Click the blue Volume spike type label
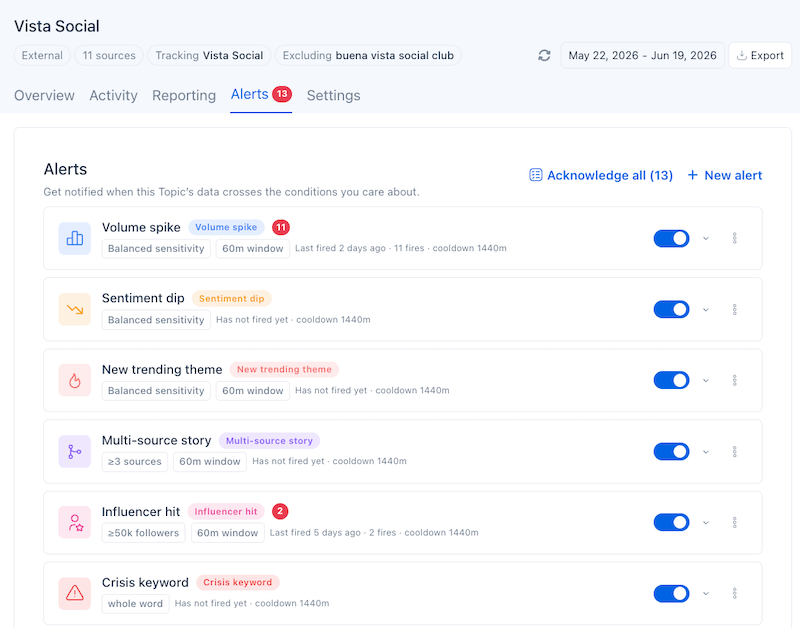This screenshot has height=628, width=800. pyautogui.click(x=226, y=227)
